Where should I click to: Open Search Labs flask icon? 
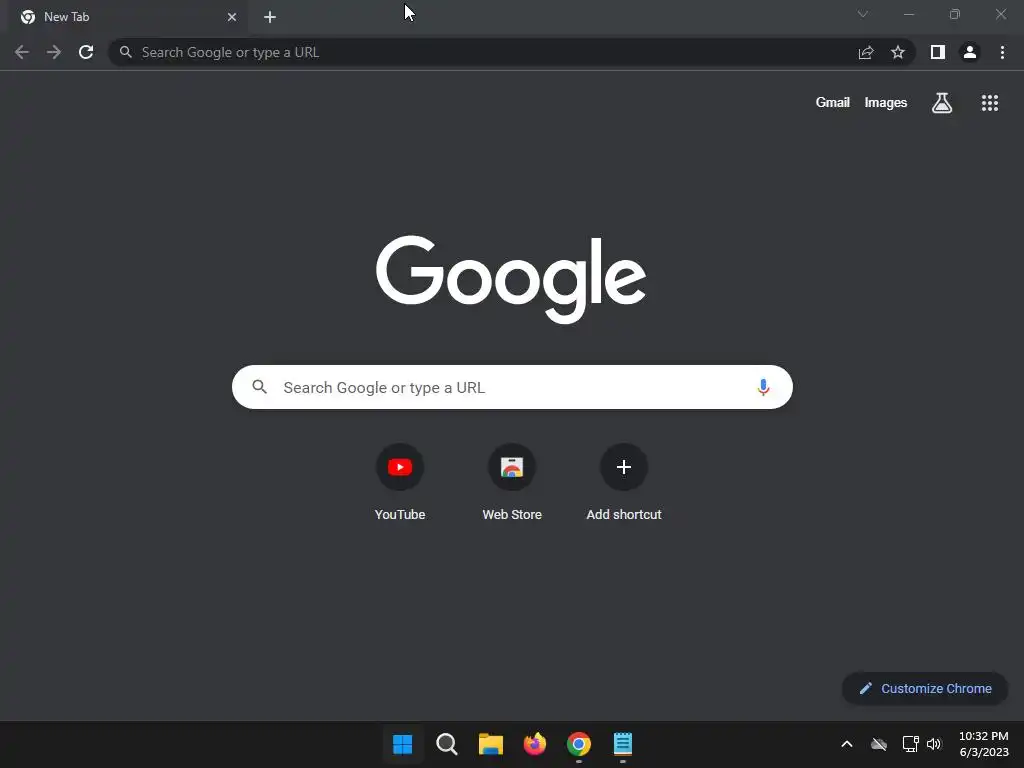[x=942, y=103]
